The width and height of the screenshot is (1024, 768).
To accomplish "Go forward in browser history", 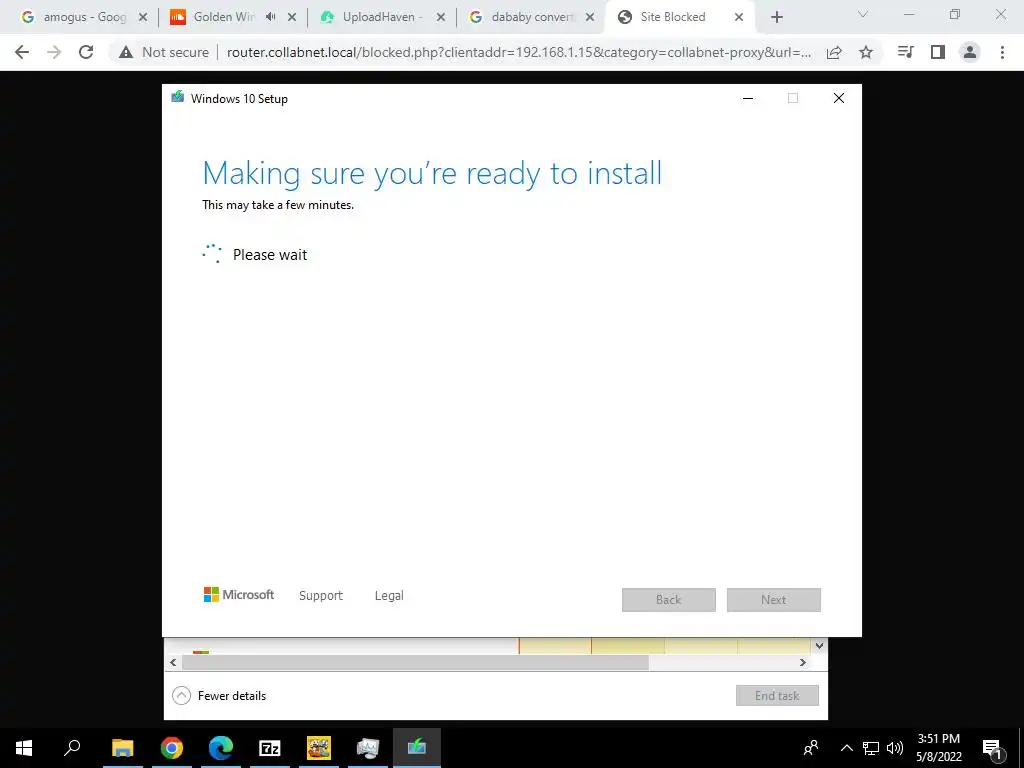I will 54,52.
